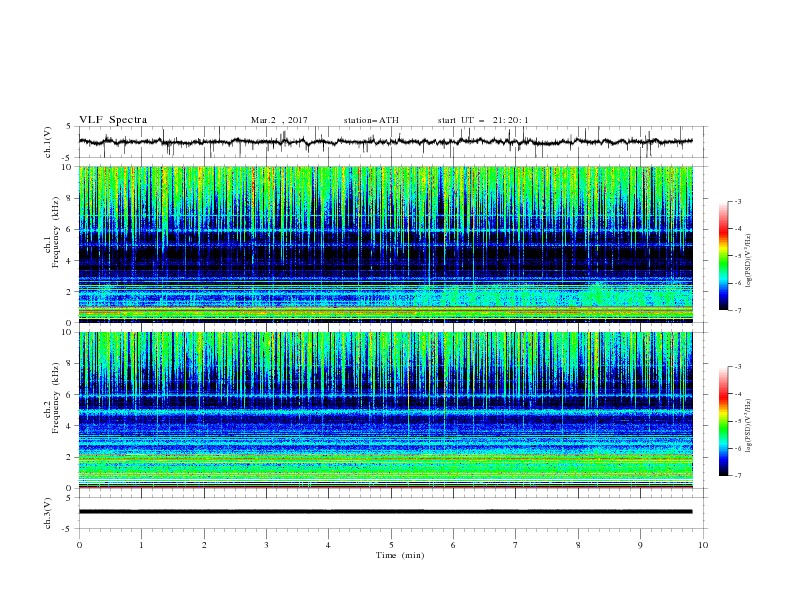Click the "station=ATH" header label

pyautogui.click(x=371, y=120)
